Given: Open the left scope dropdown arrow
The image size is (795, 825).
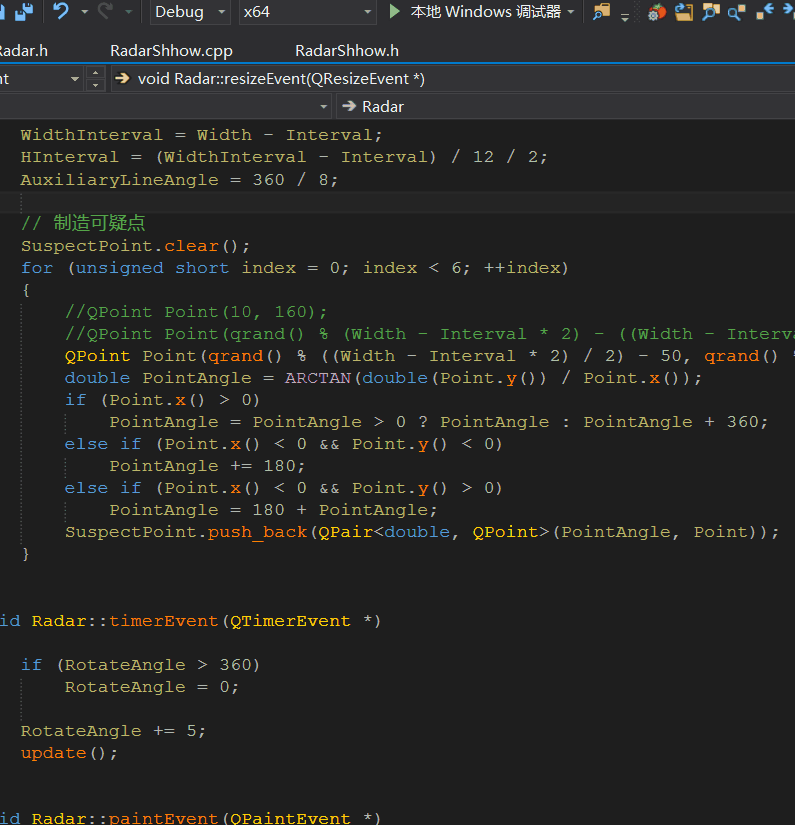Looking at the screenshot, I should coord(75,79).
